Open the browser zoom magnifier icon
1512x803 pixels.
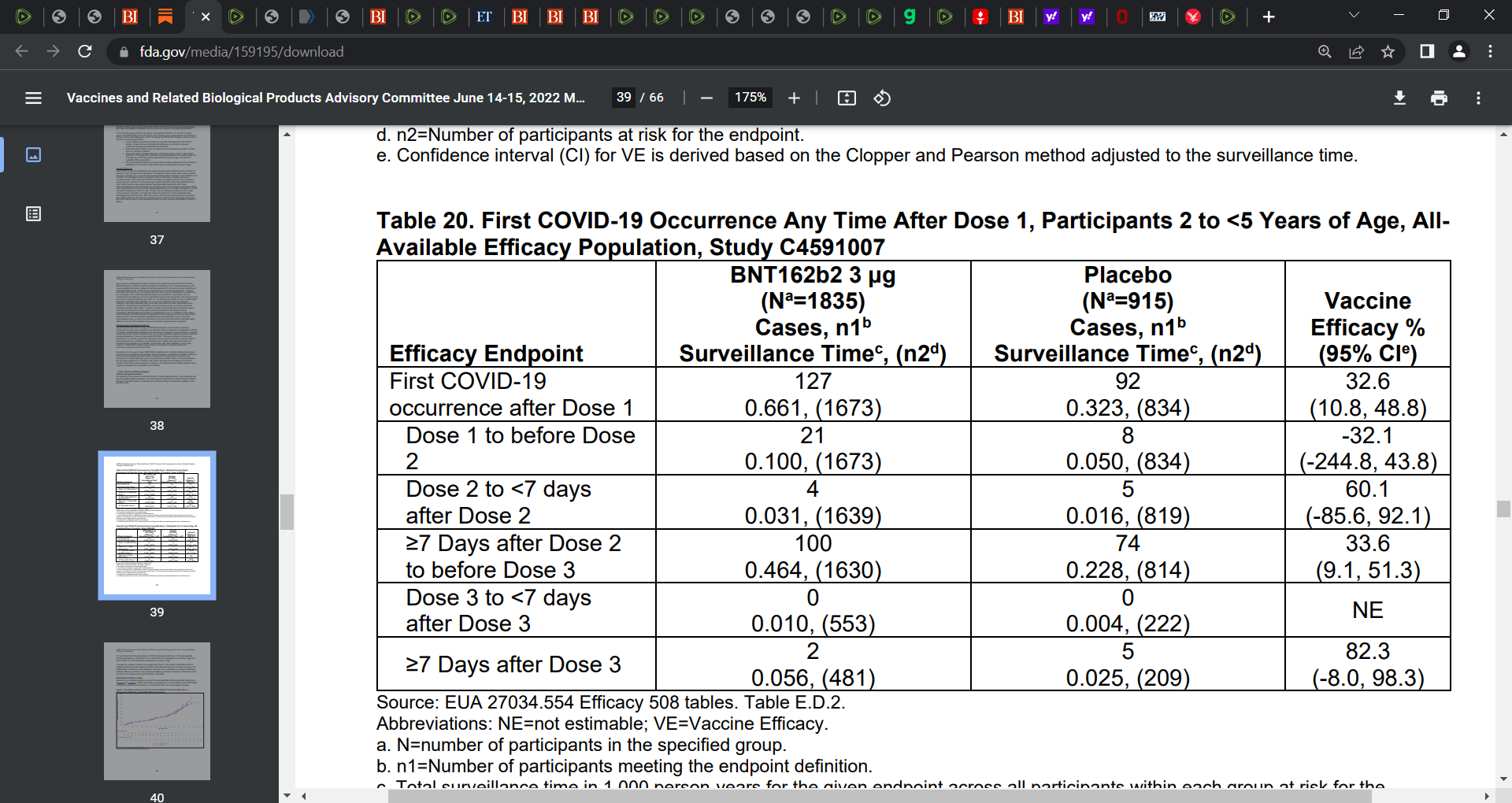tap(1325, 51)
